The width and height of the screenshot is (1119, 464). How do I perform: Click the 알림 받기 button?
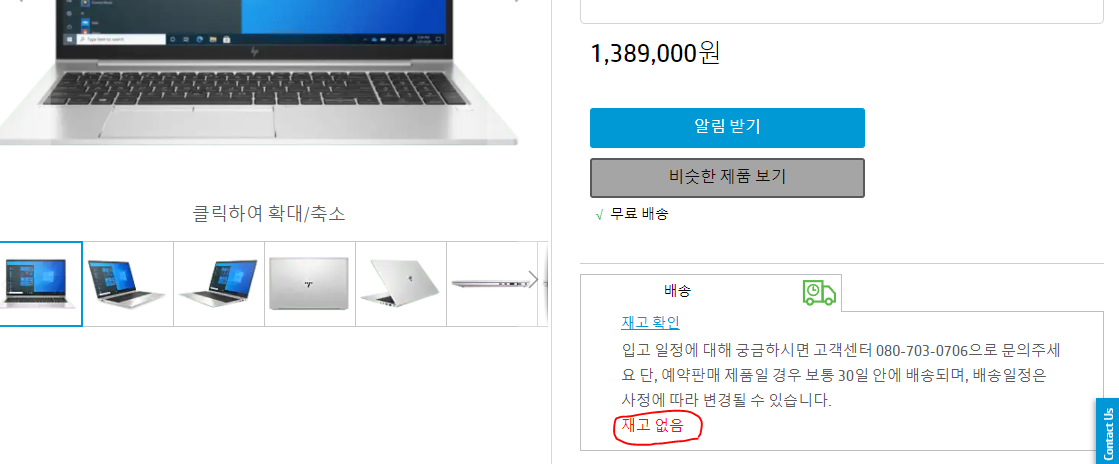pos(727,128)
